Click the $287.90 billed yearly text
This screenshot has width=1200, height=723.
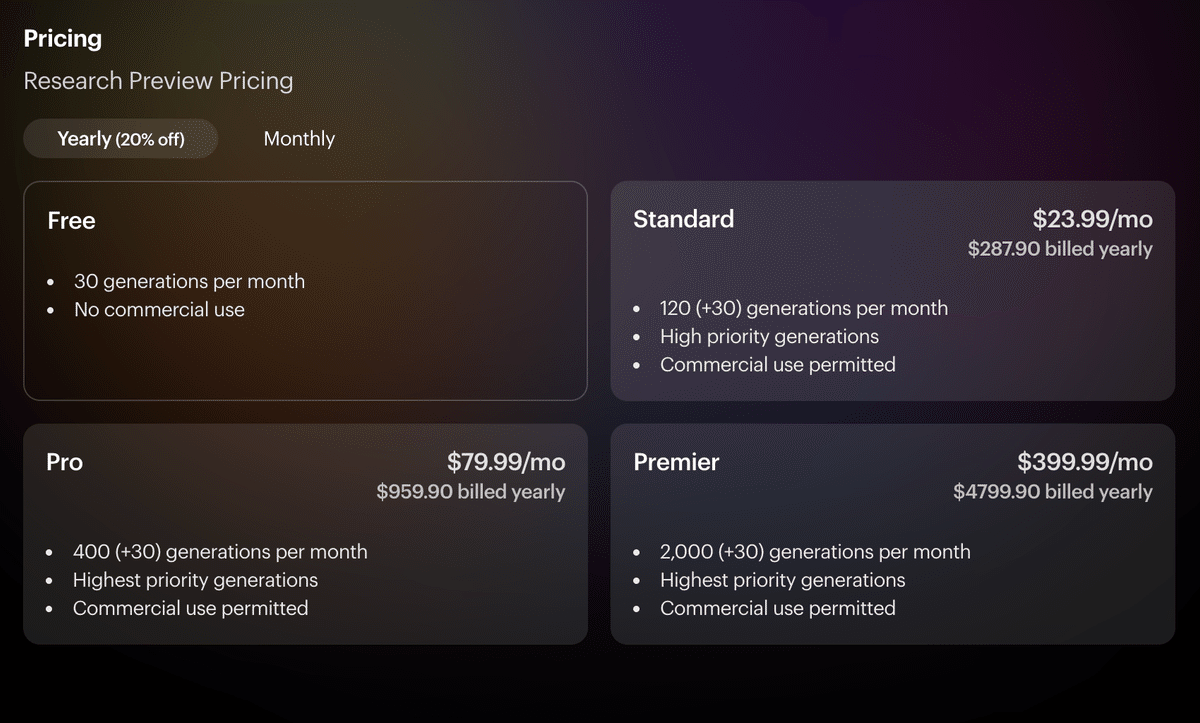[x=1060, y=249]
